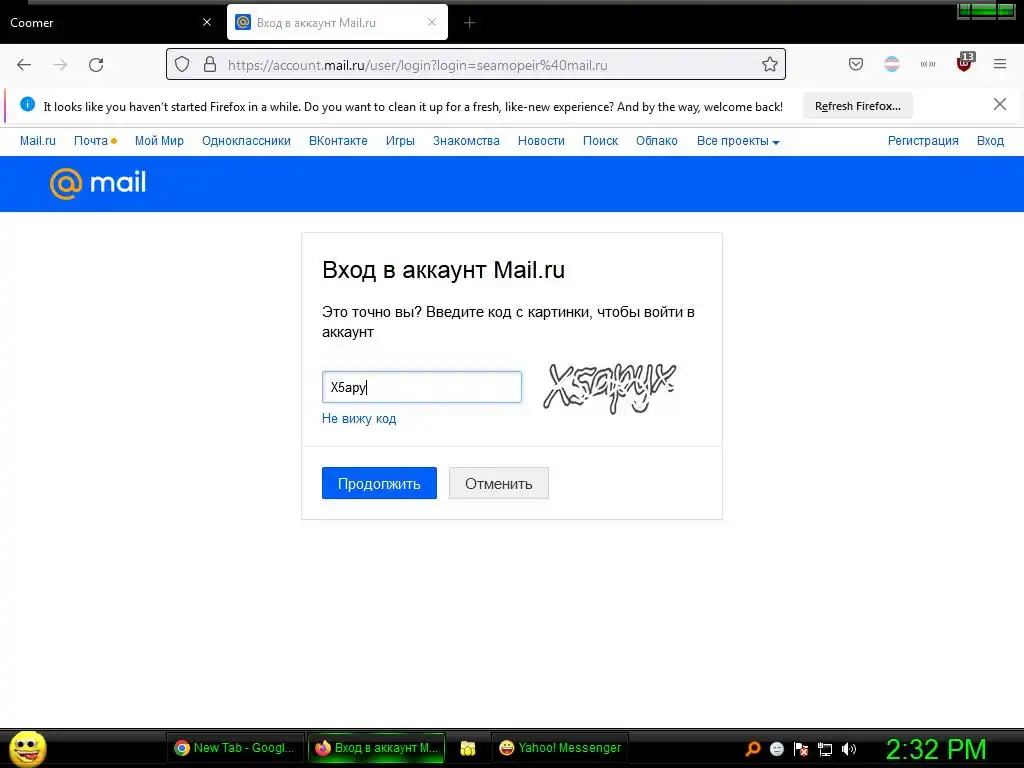Open the Firefox hamburger menu
Viewport: 1024px width, 768px height.
(1000, 64)
